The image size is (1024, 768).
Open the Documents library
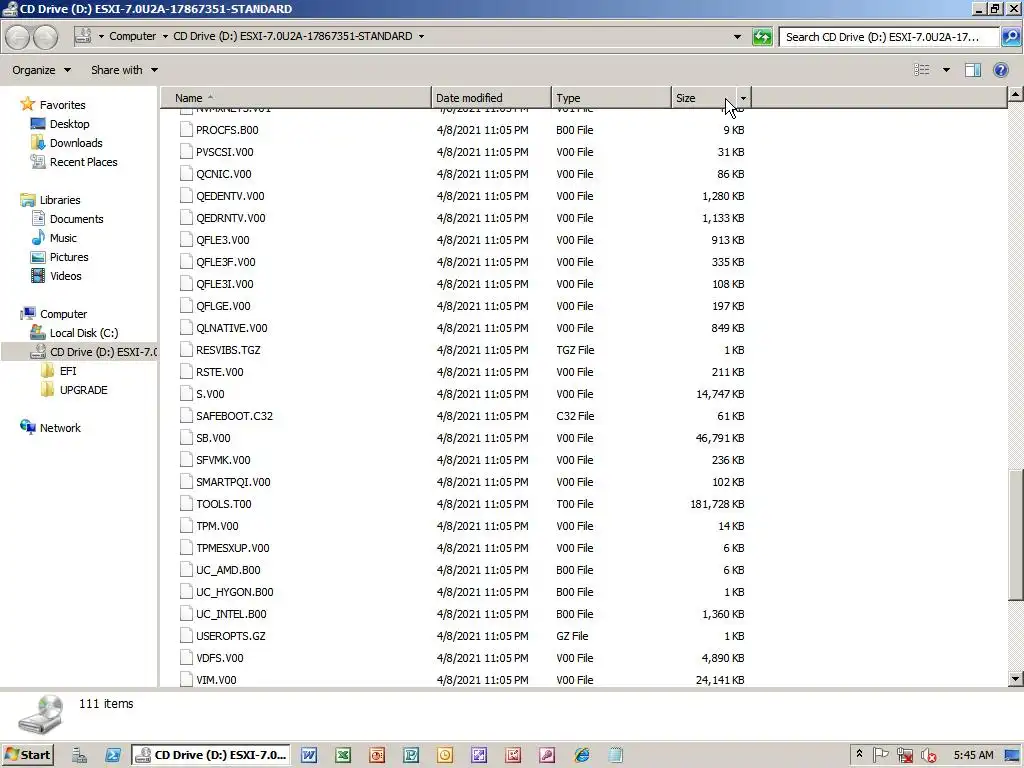[x=76, y=219]
